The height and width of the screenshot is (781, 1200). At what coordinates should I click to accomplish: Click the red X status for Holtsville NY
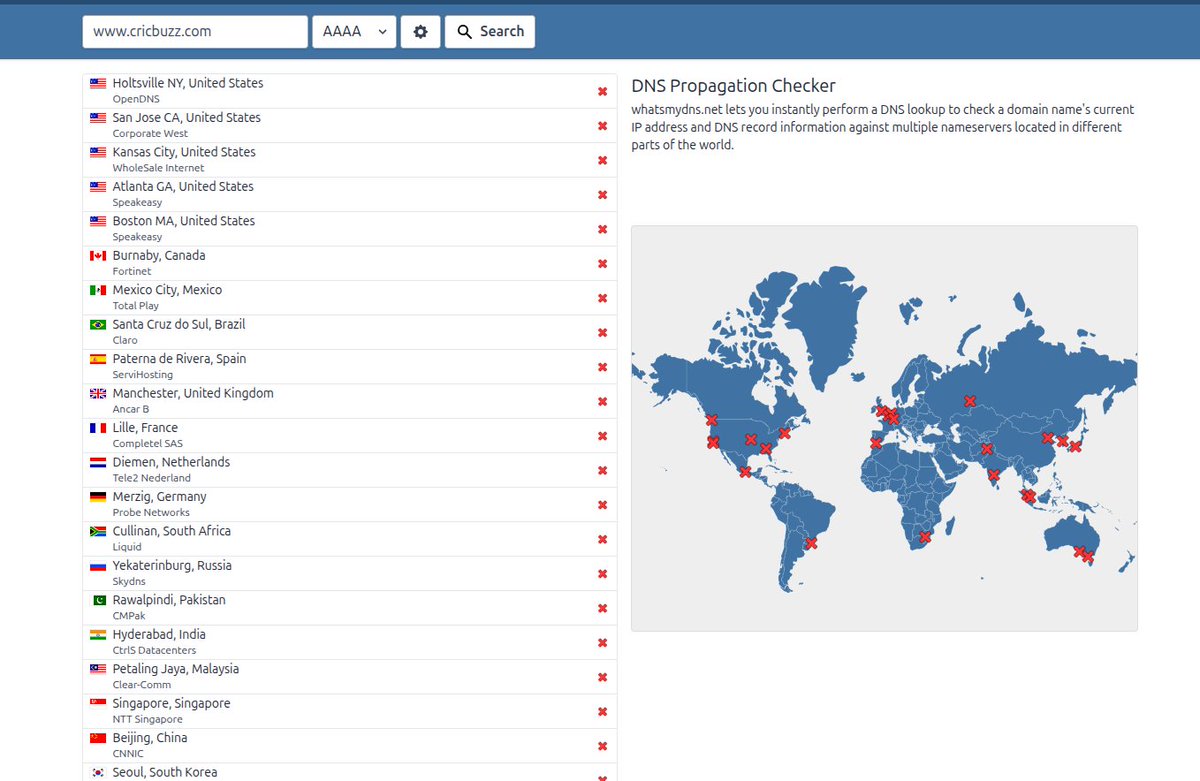602,91
